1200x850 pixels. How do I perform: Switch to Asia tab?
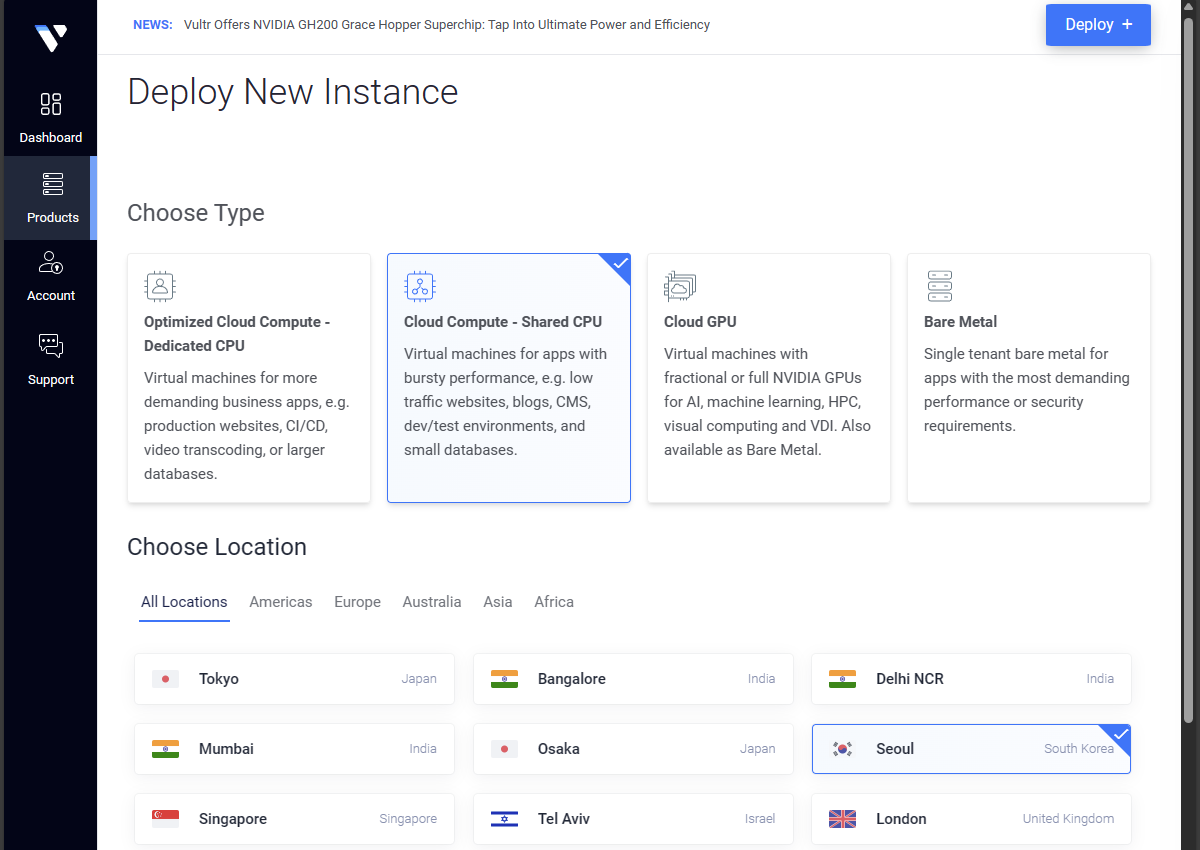click(x=498, y=602)
